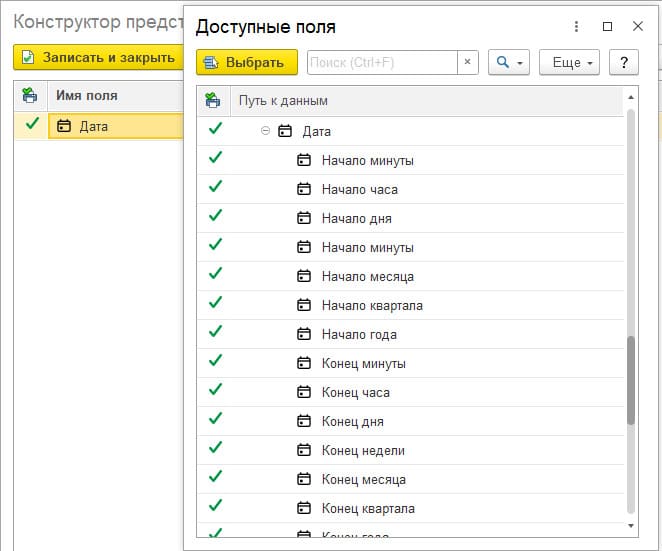Toggle green checkmark for Конец дня

[215, 419]
